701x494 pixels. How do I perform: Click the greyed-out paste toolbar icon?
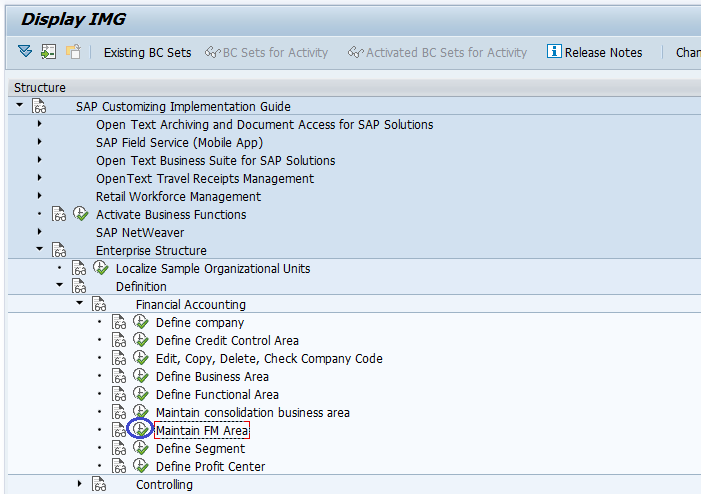pyautogui.click(x=73, y=52)
